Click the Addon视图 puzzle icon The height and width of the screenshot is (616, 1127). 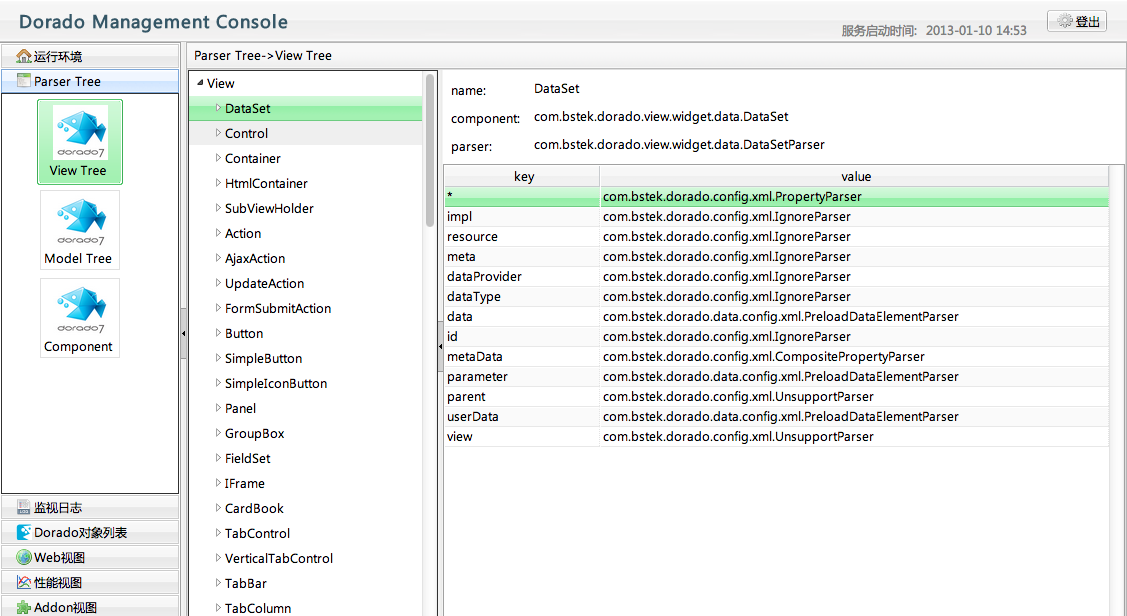24,607
